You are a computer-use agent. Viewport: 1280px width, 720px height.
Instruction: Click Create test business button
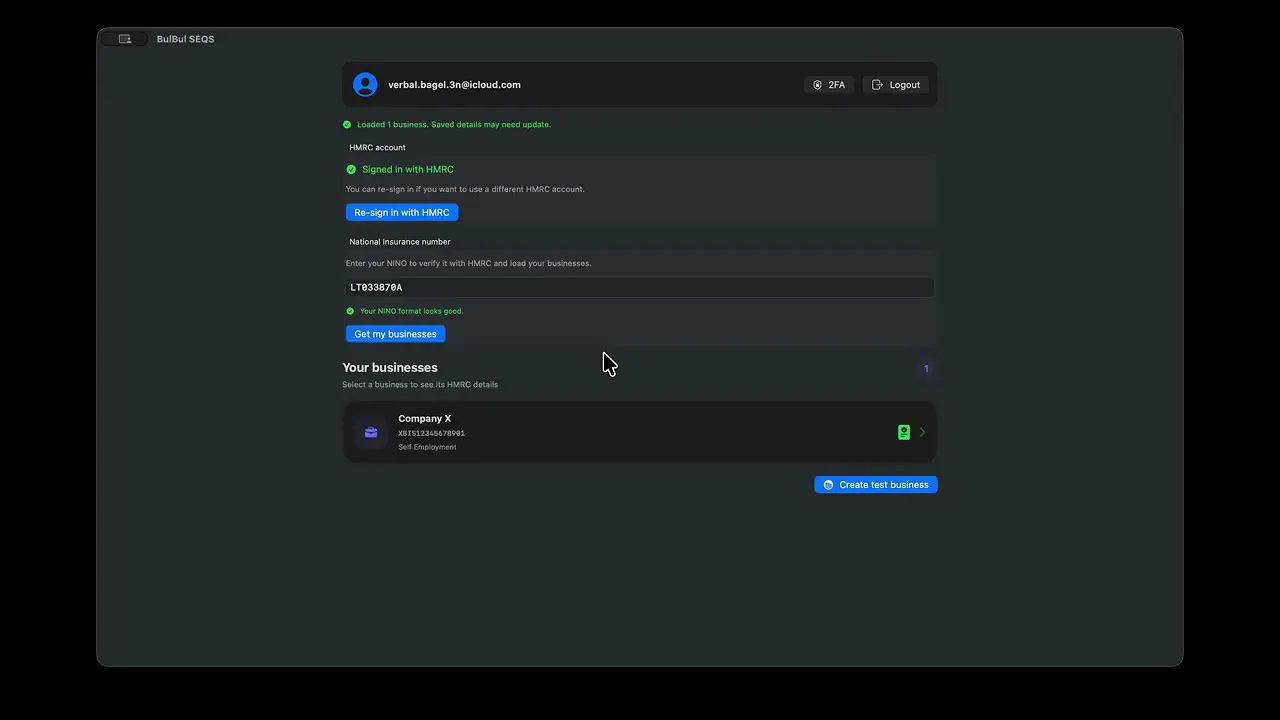[x=876, y=485]
